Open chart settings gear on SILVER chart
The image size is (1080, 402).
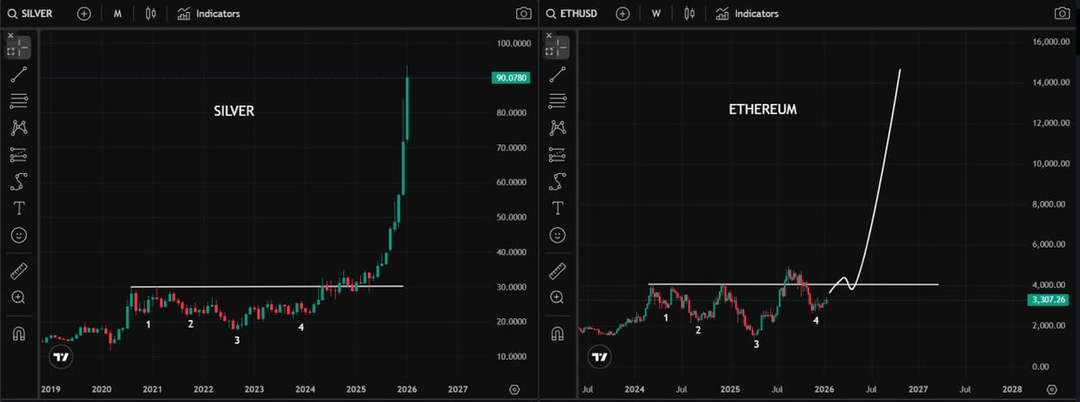[514, 389]
